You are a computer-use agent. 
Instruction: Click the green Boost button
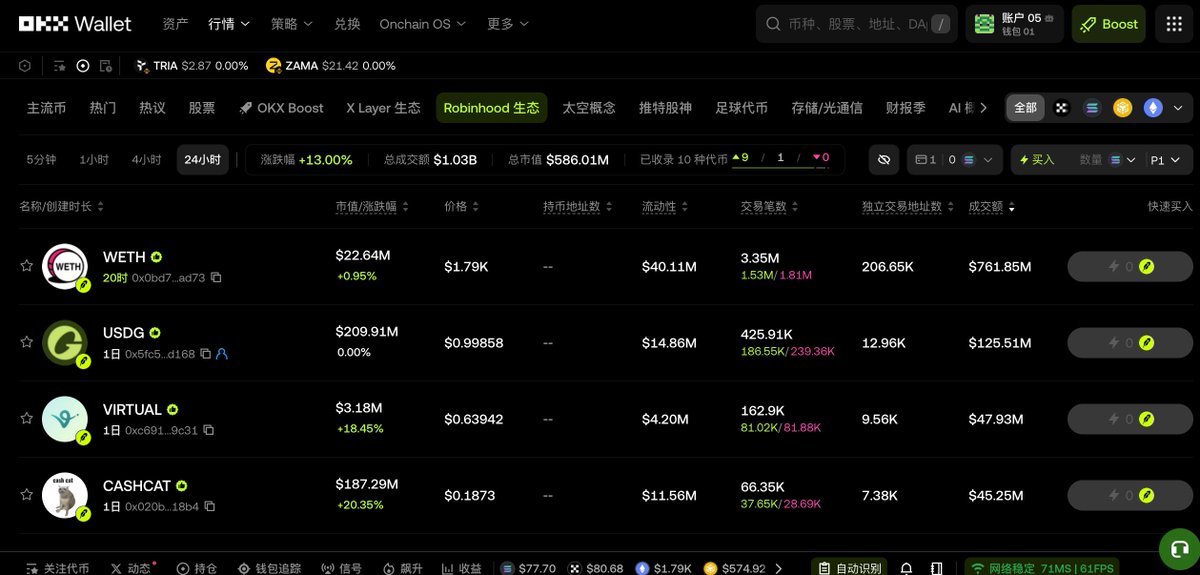tap(1109, 24)
